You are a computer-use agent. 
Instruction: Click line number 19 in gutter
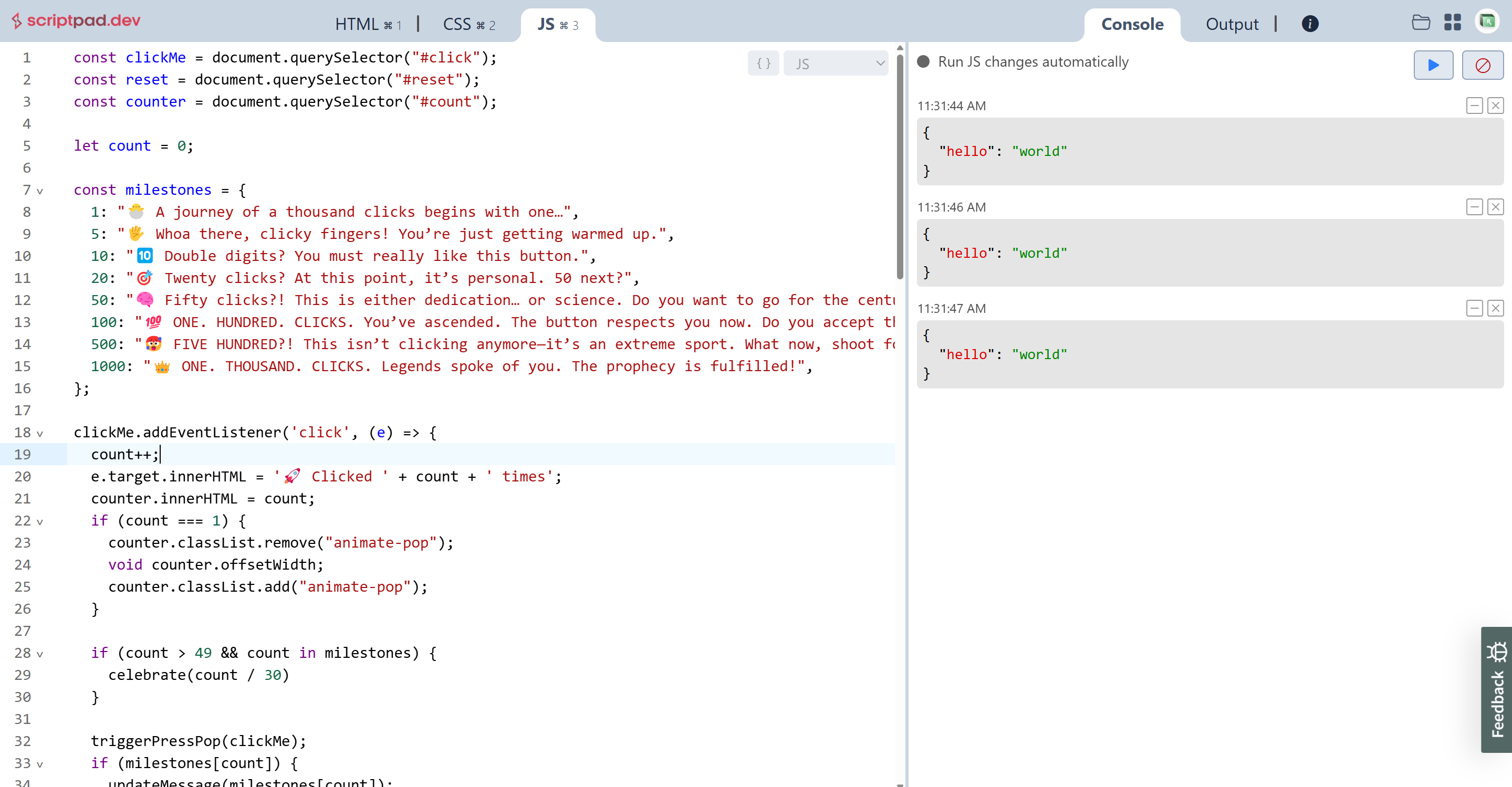tap(22, 454)
